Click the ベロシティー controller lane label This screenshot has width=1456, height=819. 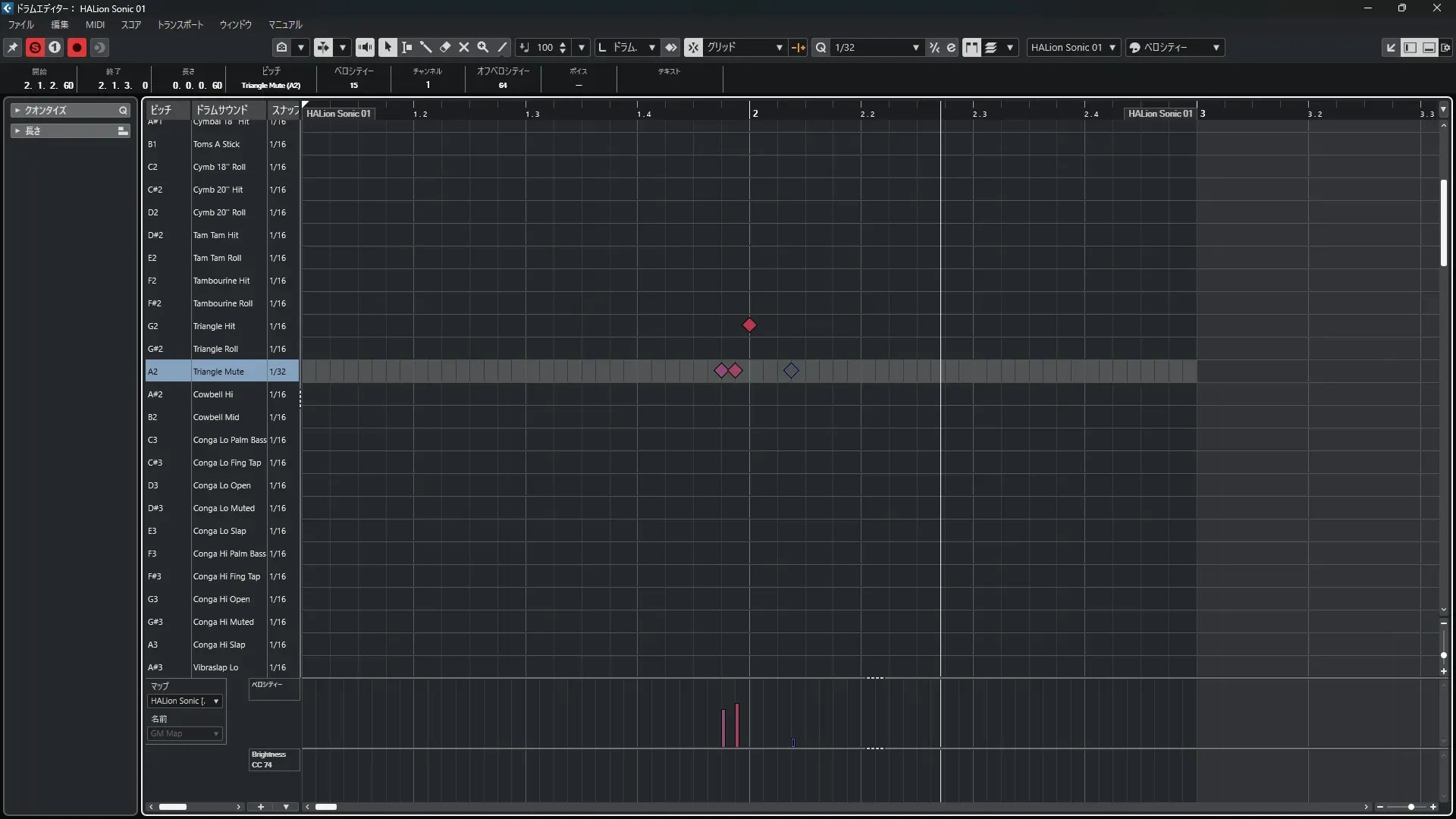click(x=267, y=685)
